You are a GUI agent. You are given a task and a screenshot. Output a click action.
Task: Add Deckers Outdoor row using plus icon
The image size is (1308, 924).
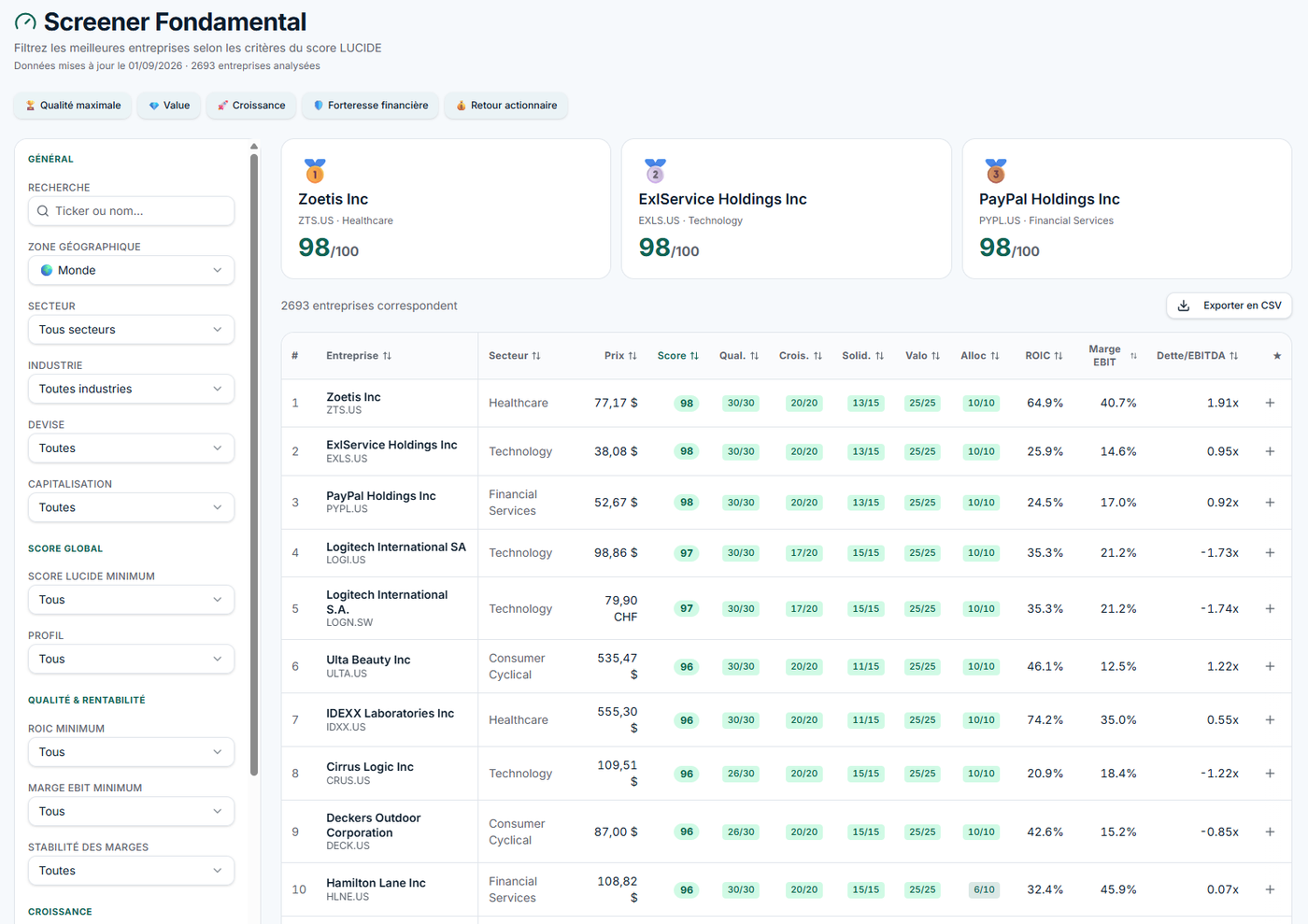[x=1270, y=832]
